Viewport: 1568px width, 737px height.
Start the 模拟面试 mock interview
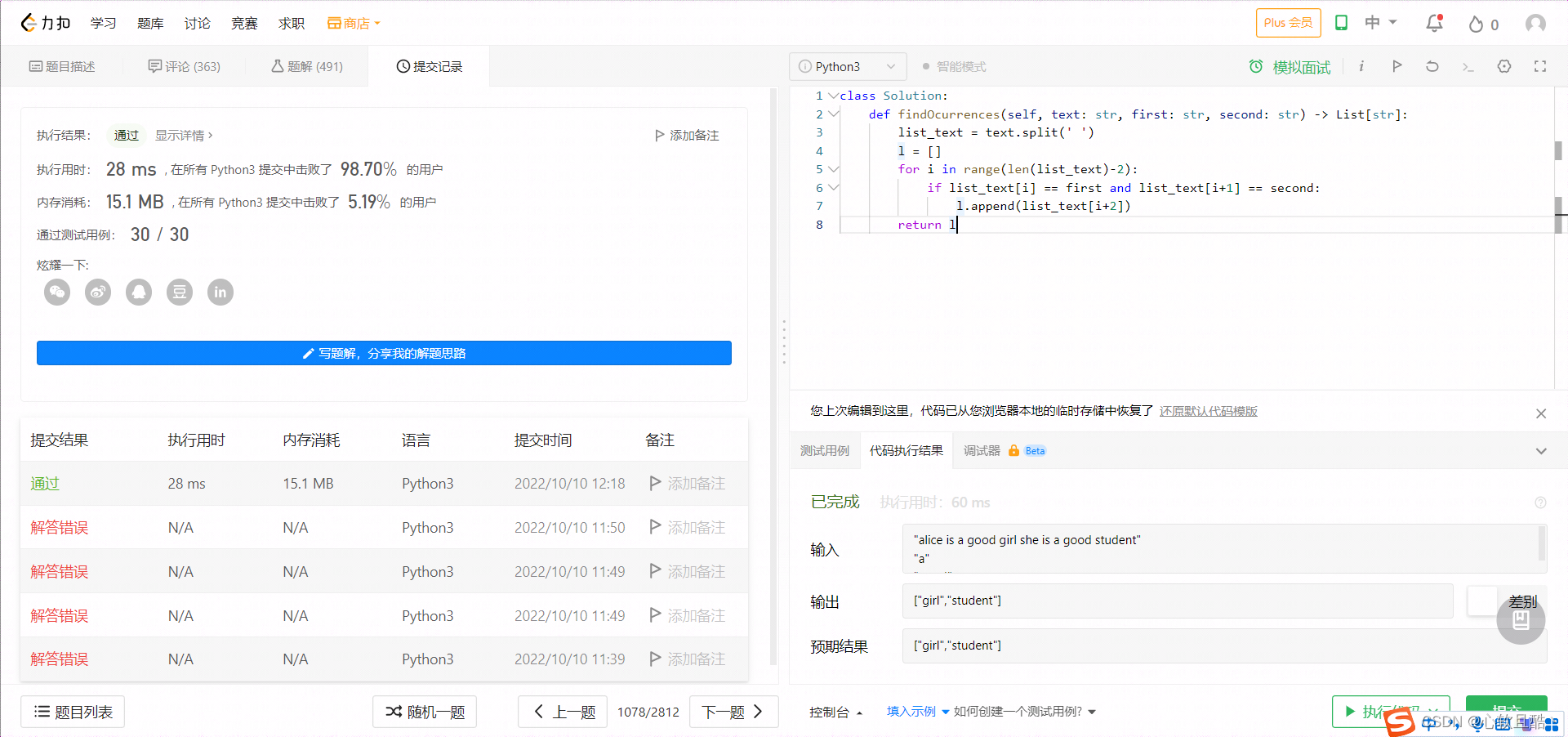(x=1290, y=67)
